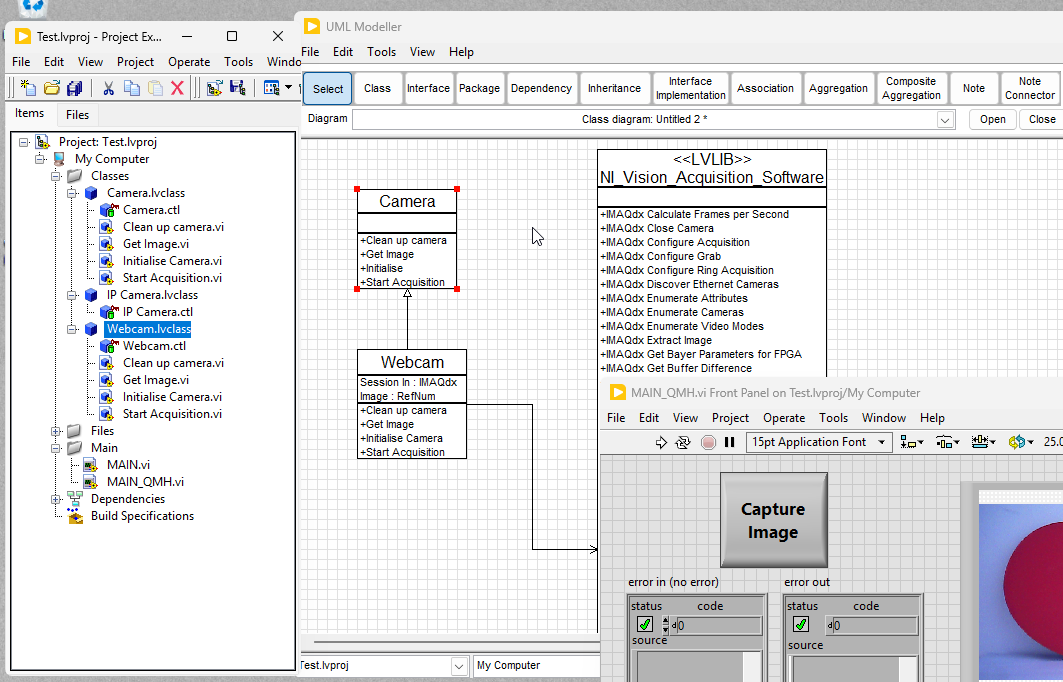Click UML Modeller window title icon
The height and width of the screenshot is (682, 1063).
click(x=312, y=26)
